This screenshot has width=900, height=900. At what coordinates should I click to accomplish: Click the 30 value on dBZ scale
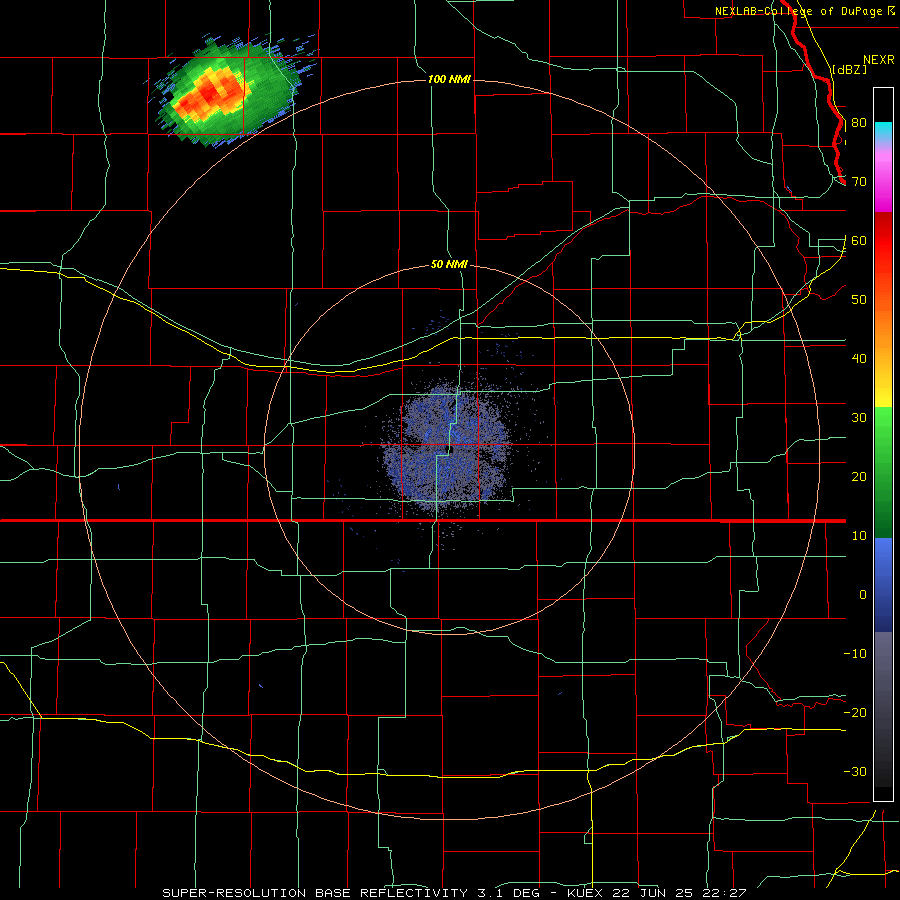859,418
